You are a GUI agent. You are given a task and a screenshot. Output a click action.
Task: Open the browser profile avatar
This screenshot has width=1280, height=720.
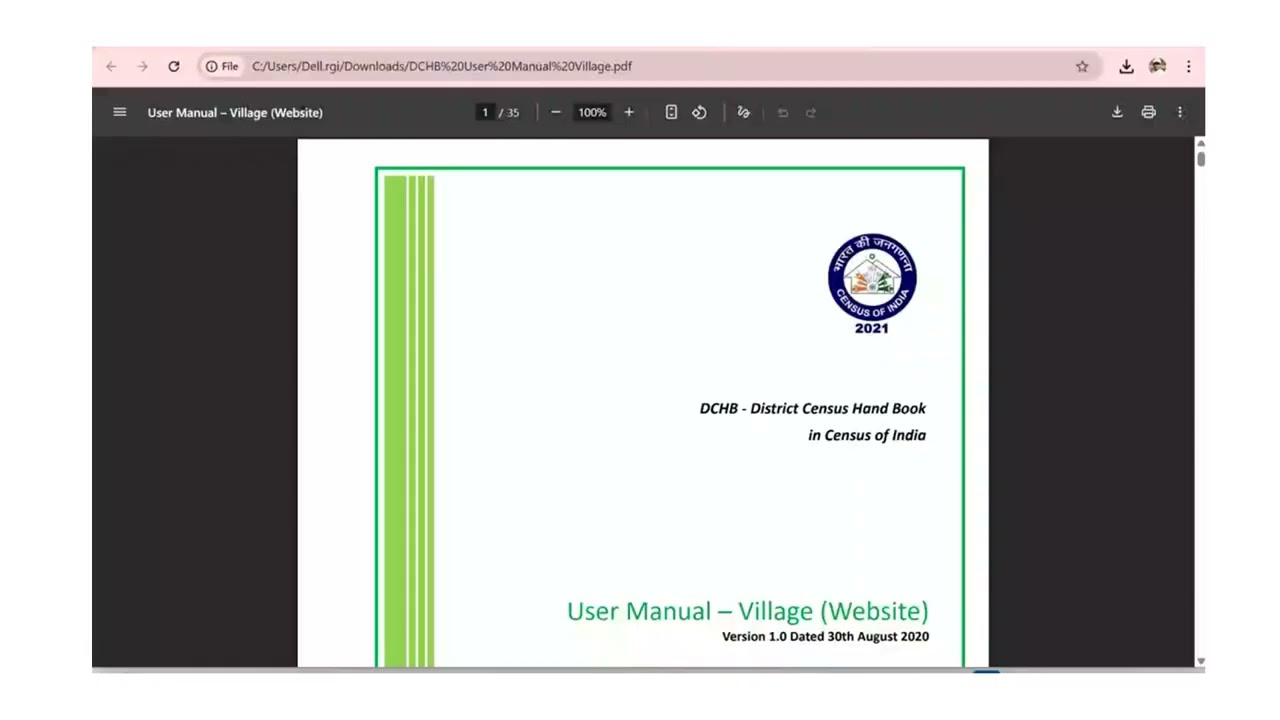coord(1157,66)
